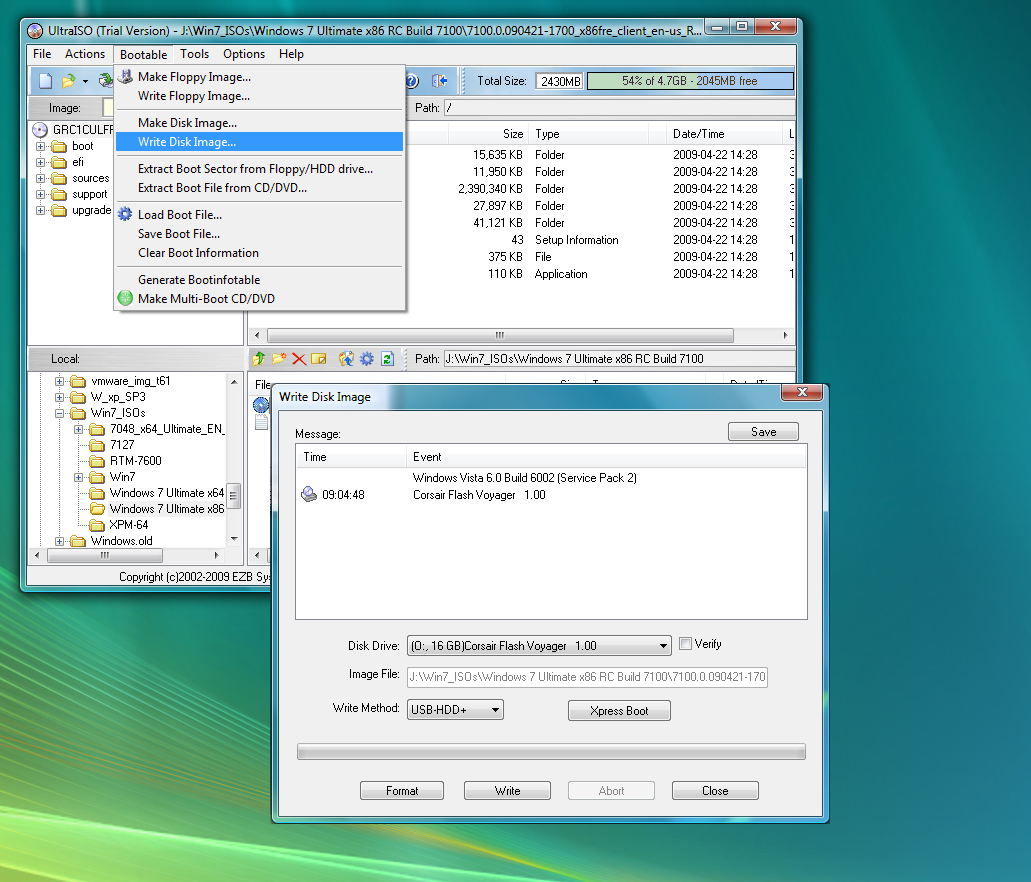Collapse the Win7_ISOs tree node
This screenshot has width=1031, height=882.
[x=59, y=413]
